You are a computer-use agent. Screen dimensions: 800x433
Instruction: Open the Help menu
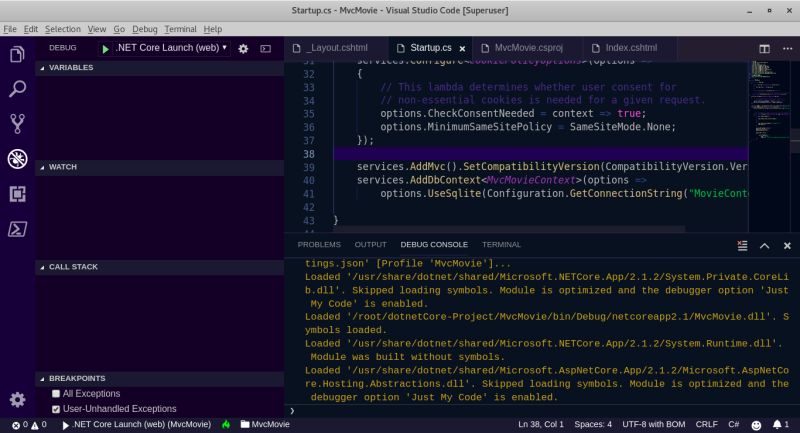click(x=213, y=29)
